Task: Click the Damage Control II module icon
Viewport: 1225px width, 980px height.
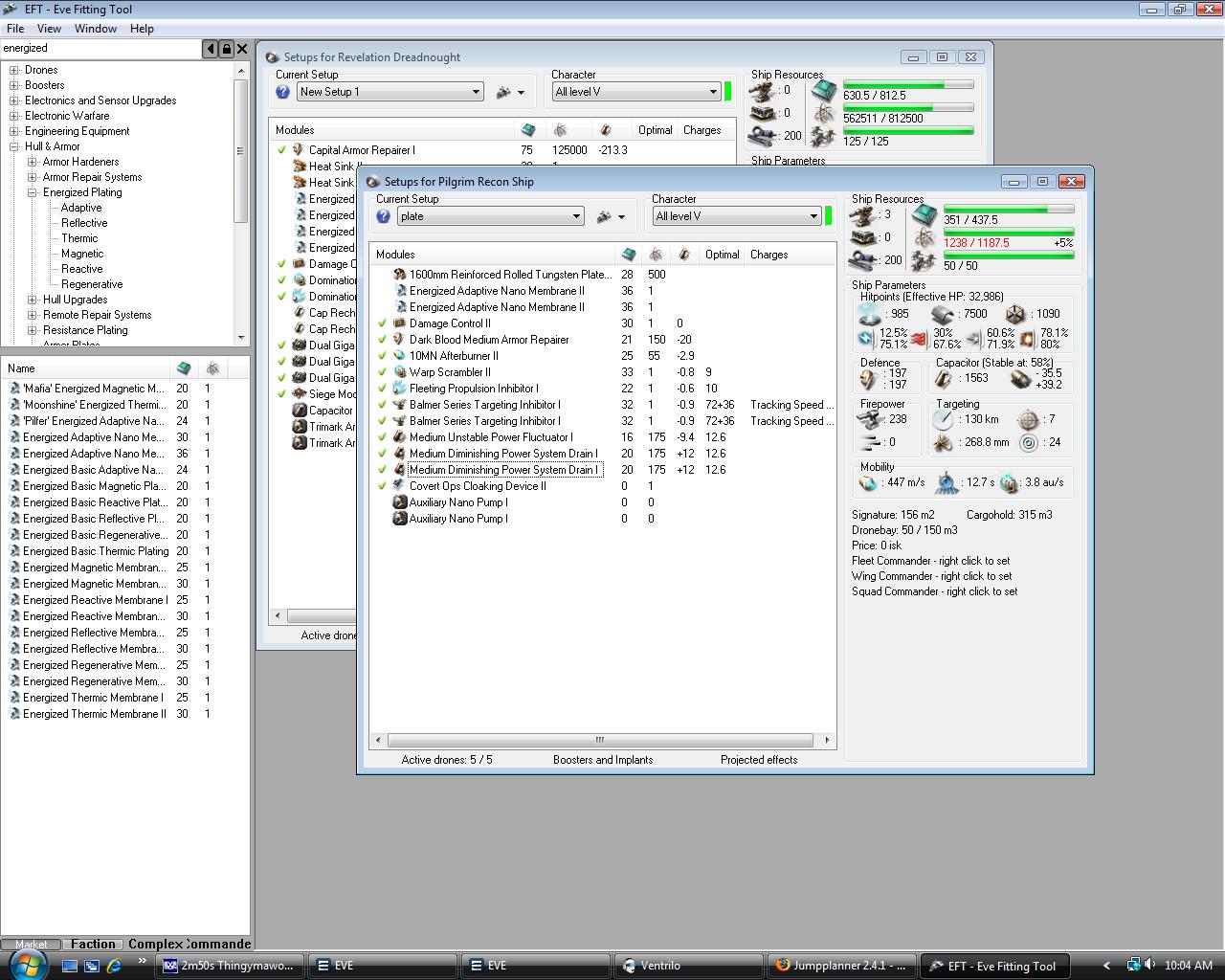Action: click(399, 323)
